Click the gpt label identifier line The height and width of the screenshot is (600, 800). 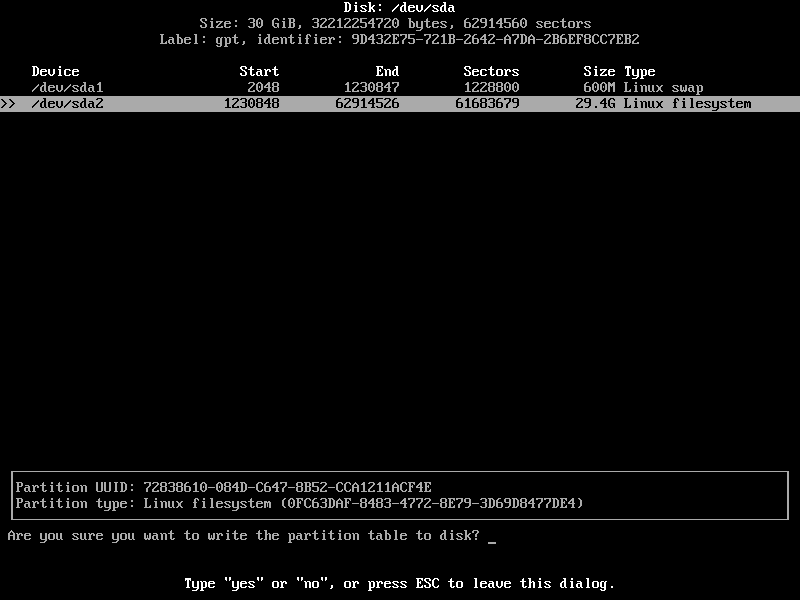(399, 39)
